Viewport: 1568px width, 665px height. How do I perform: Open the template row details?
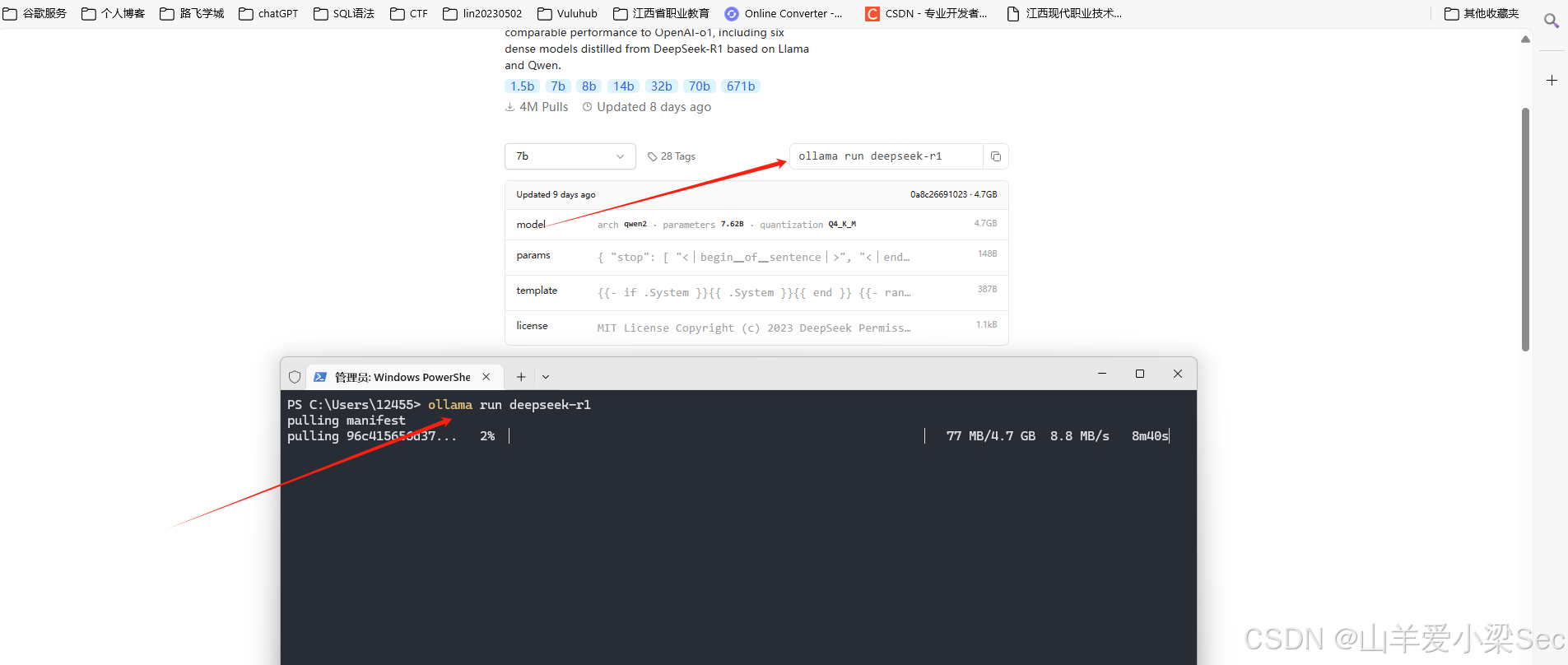coord(756,292)
